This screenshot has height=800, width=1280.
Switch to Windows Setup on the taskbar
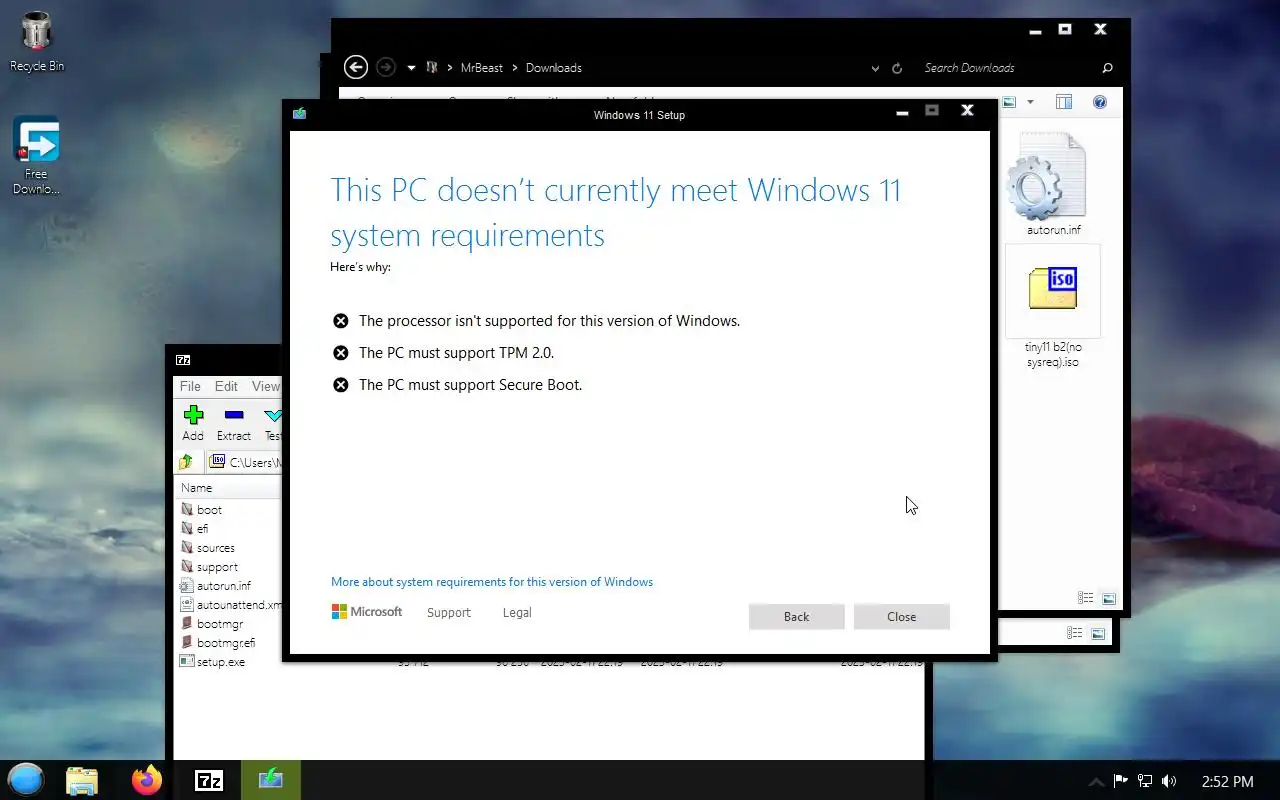click(270, 780)
